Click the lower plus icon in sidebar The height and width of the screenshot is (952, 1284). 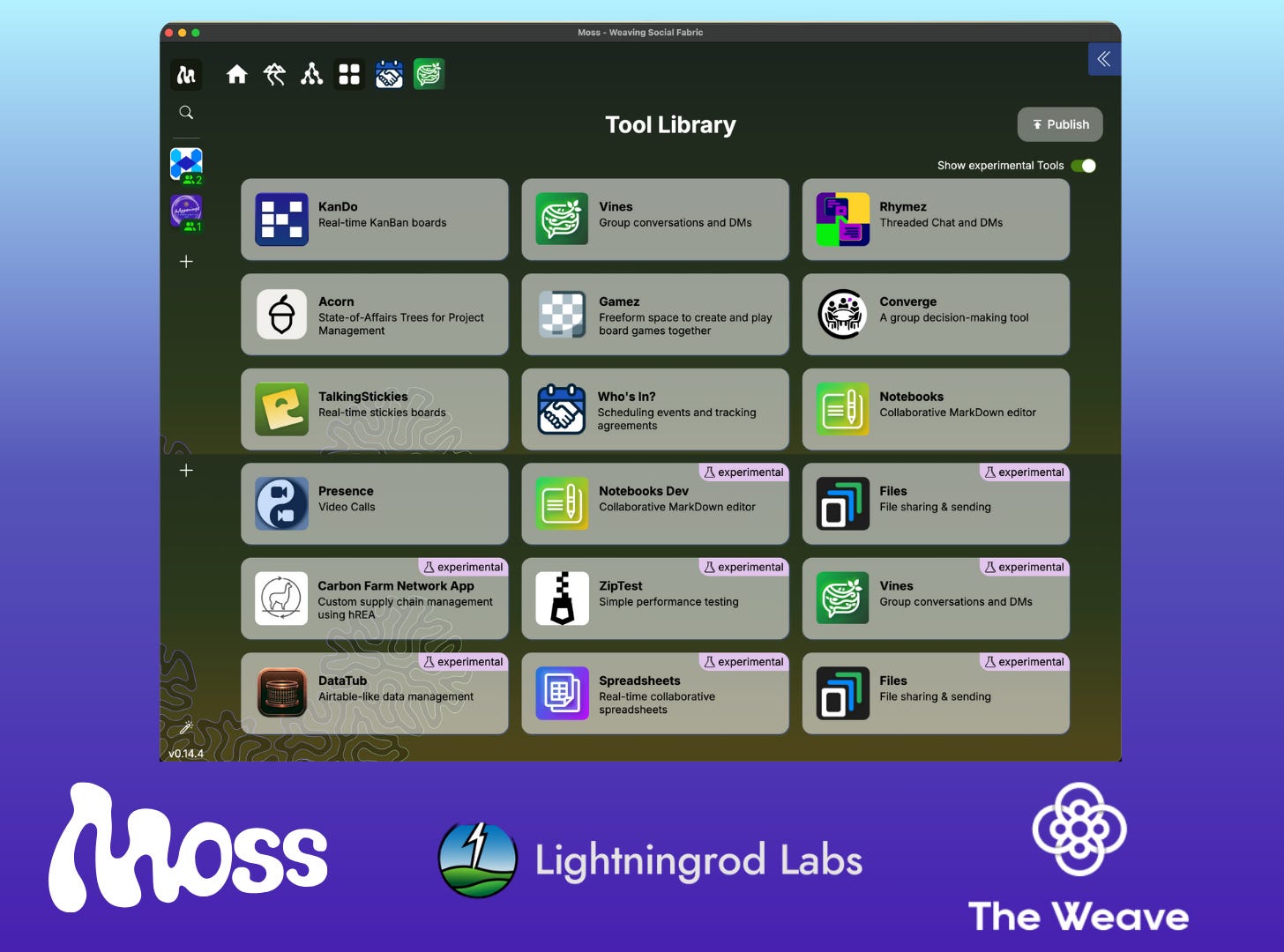(x=186, y=471)
